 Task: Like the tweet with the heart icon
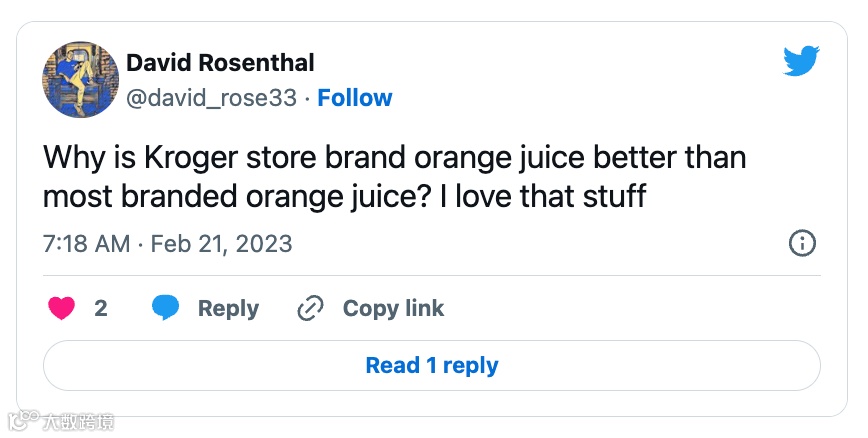62,308
